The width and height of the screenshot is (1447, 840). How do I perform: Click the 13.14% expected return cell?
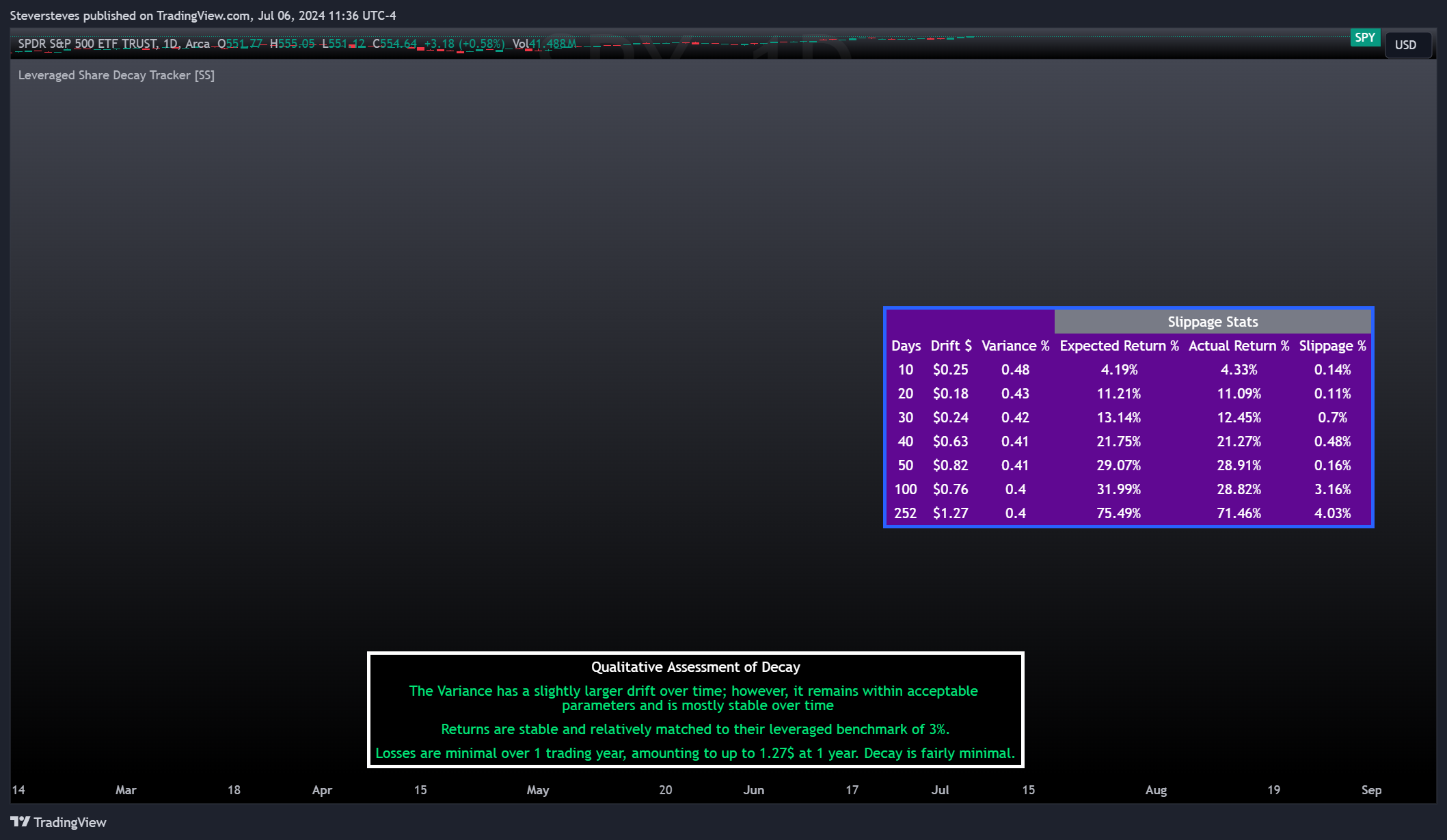tap(1119, 418)
